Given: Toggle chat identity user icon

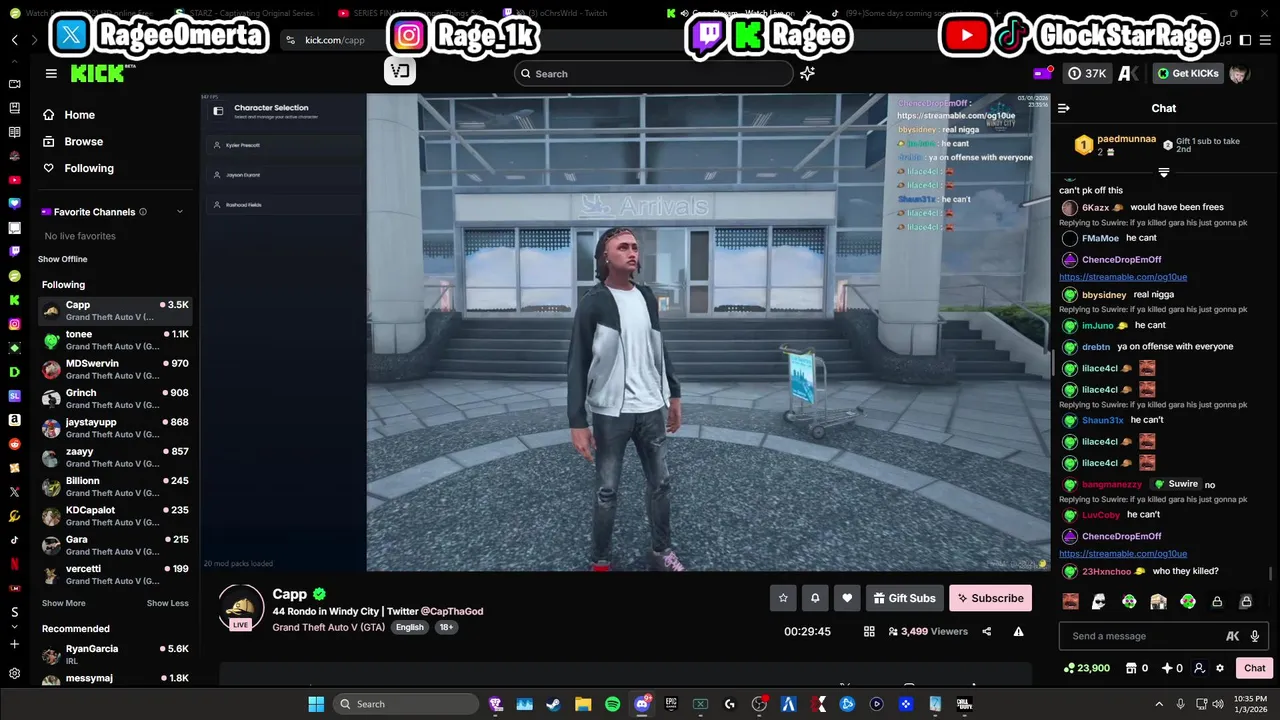Looking at the screenshot, I should pos(1199,668).
